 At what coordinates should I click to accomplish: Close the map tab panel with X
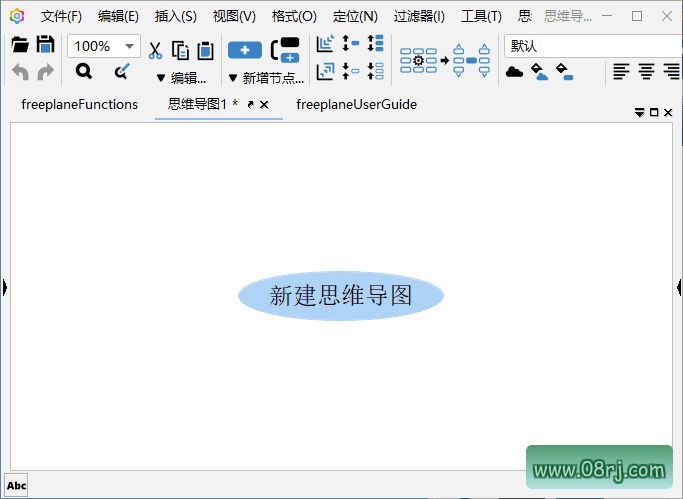[x=668, y=113]
